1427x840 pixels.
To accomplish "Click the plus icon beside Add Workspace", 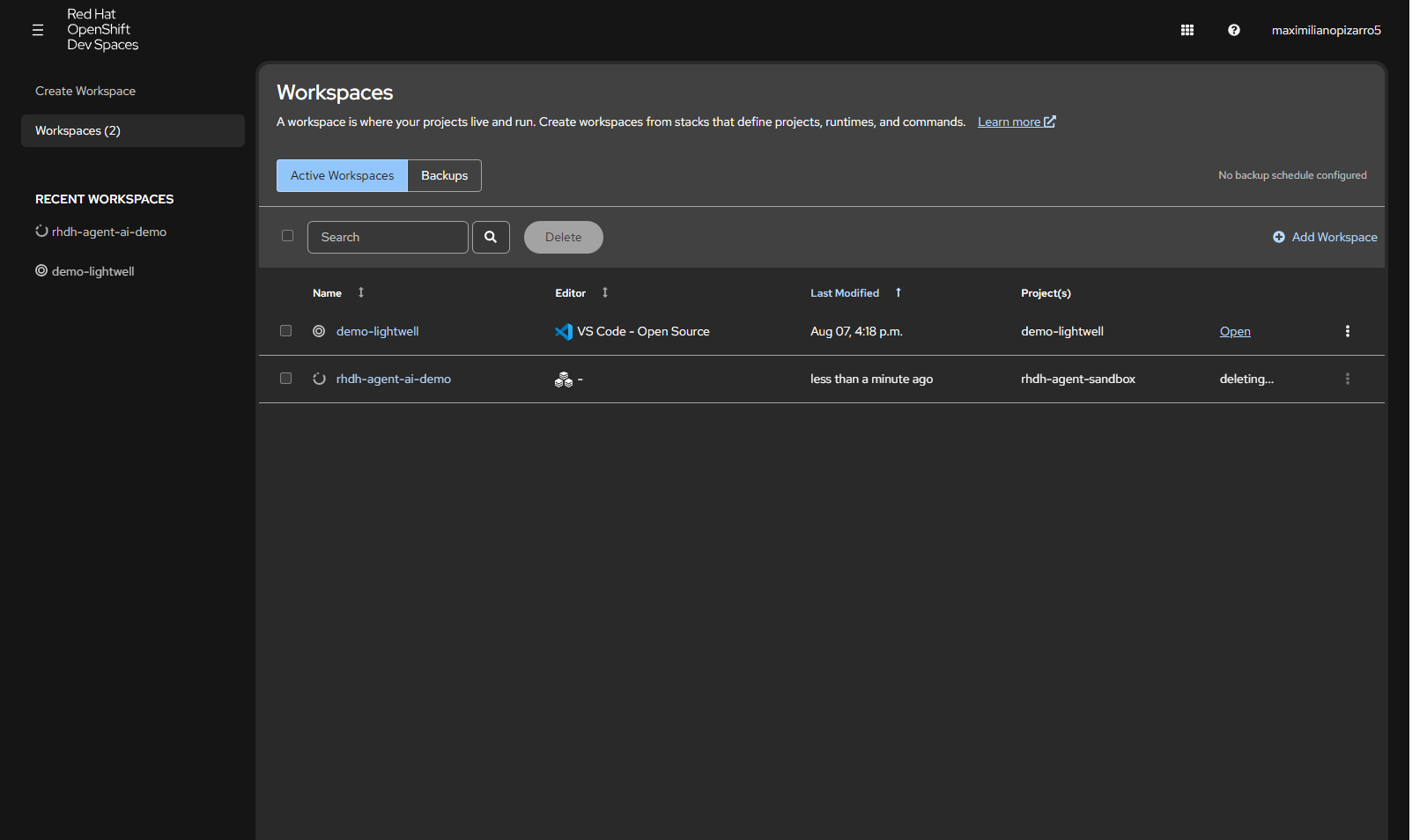I will click(1279, 237).
